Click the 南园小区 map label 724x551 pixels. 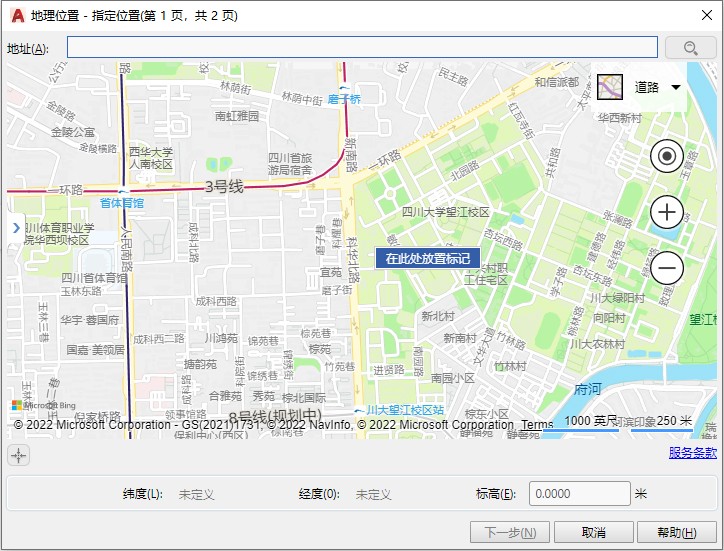pos(452,378)
